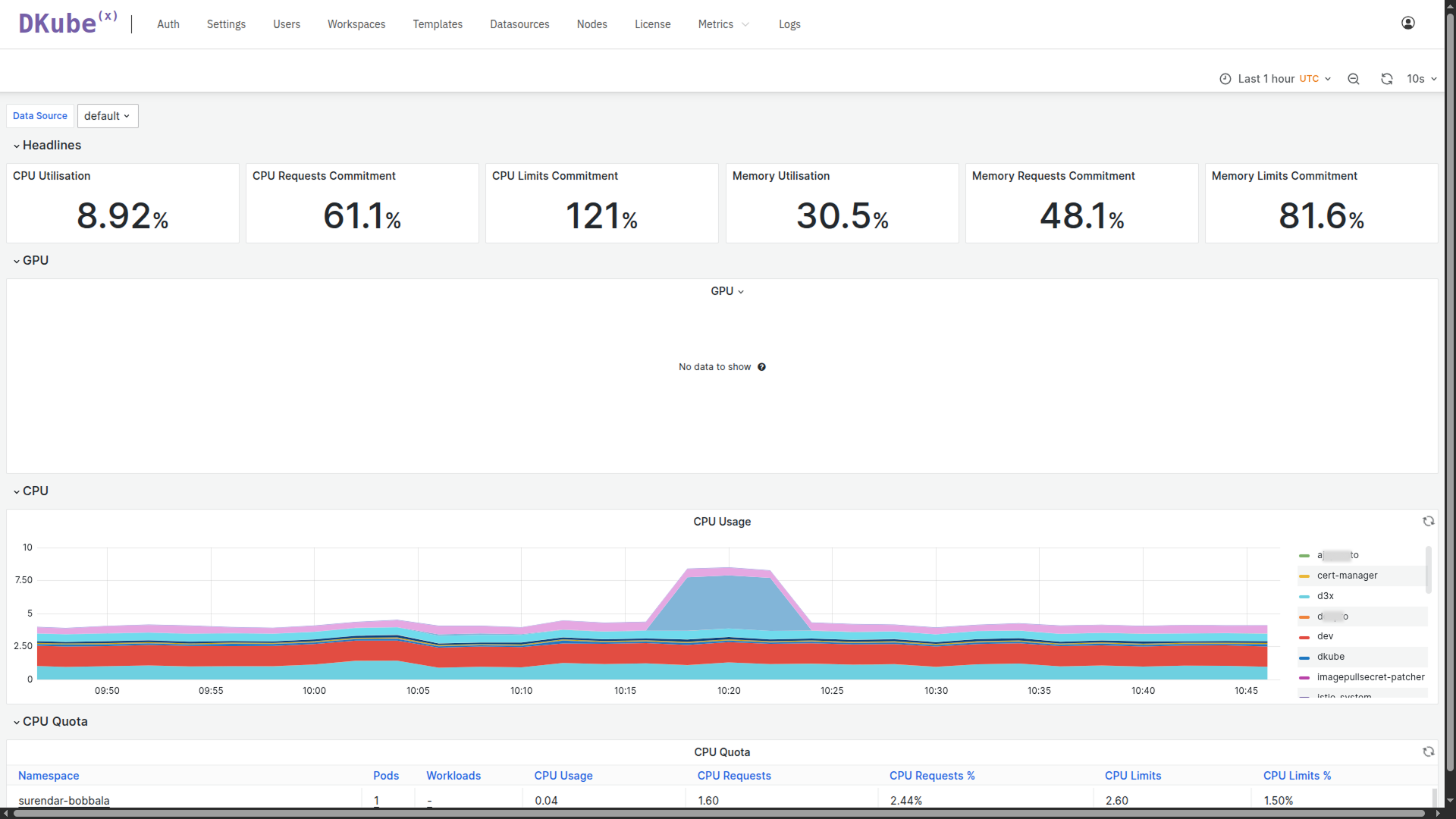1456x819 pixels.
Task: Toggle dkube series in chart legend
Action: point(1330,657)
